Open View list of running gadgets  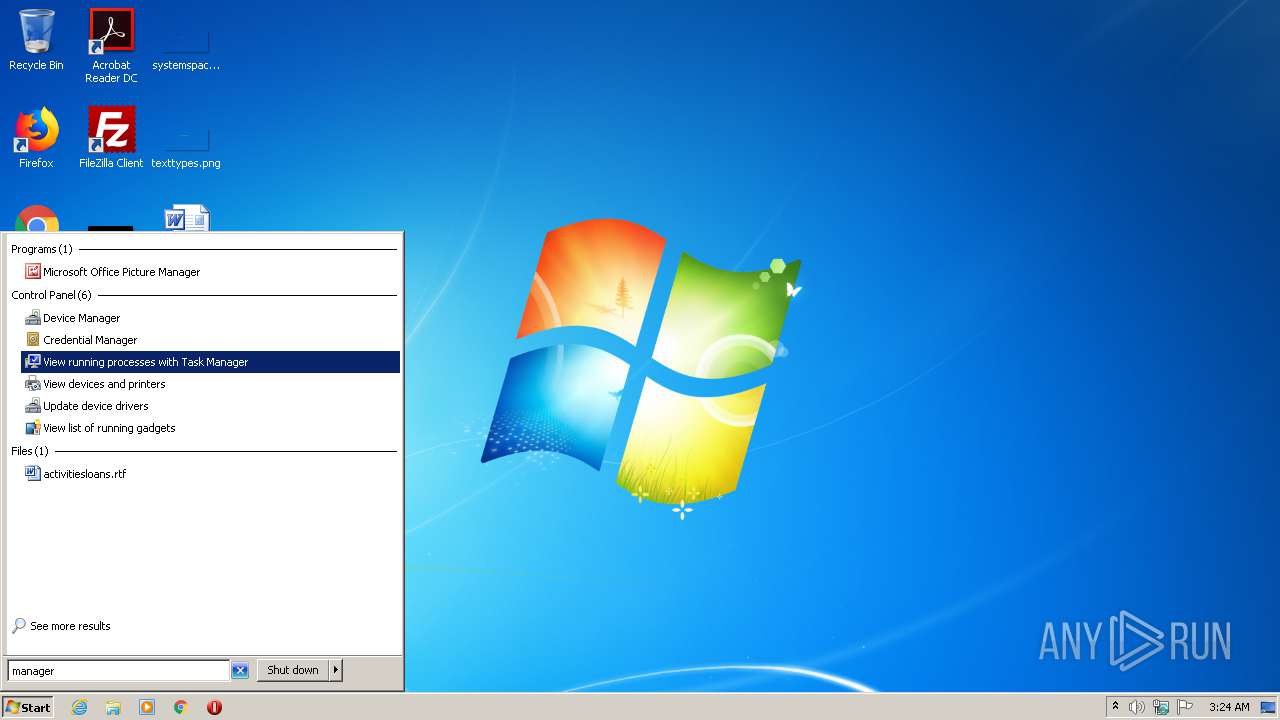211,428
